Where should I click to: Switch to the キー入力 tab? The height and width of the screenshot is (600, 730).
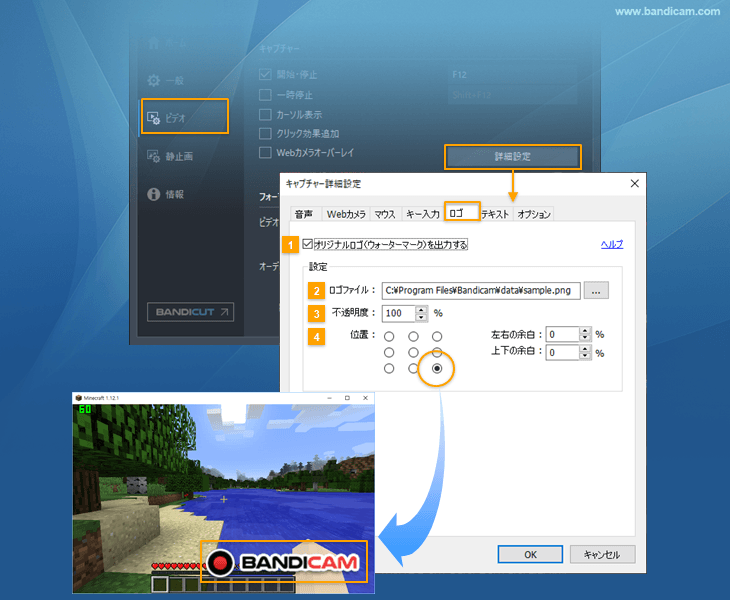point(422,214)
